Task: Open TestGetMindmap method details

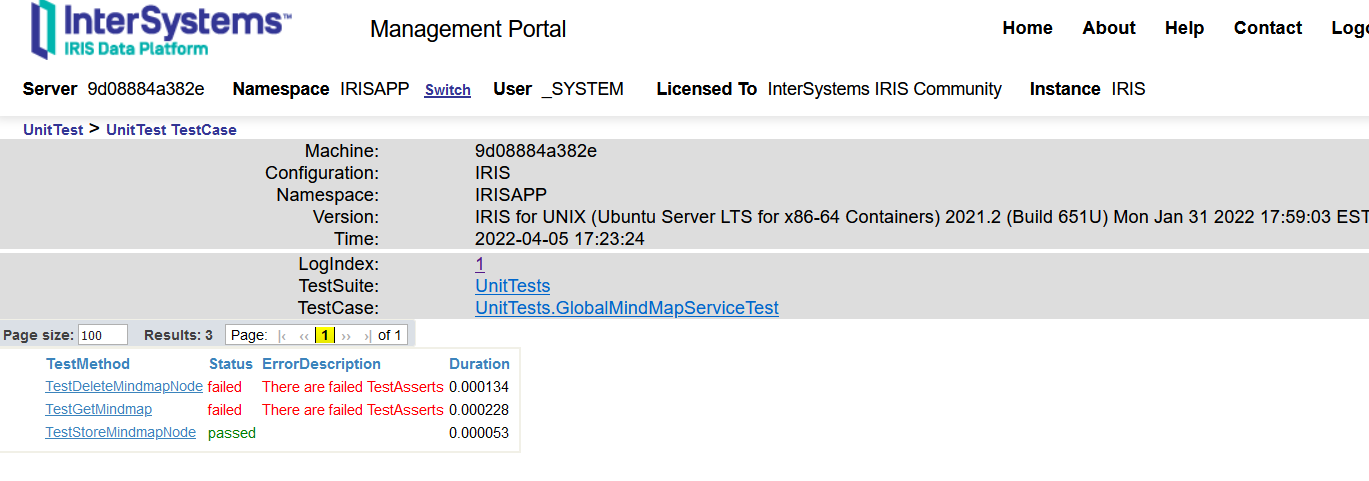Action: pos(98,409)
